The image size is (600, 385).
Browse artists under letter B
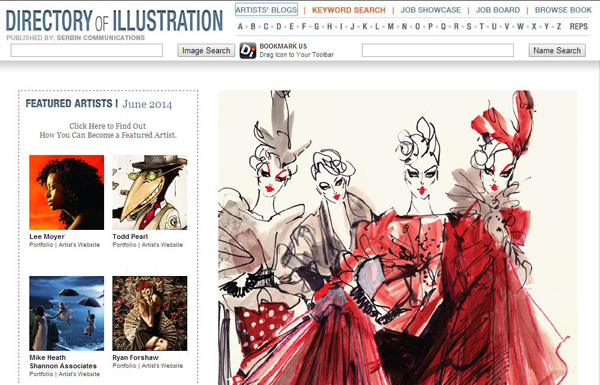253,26
